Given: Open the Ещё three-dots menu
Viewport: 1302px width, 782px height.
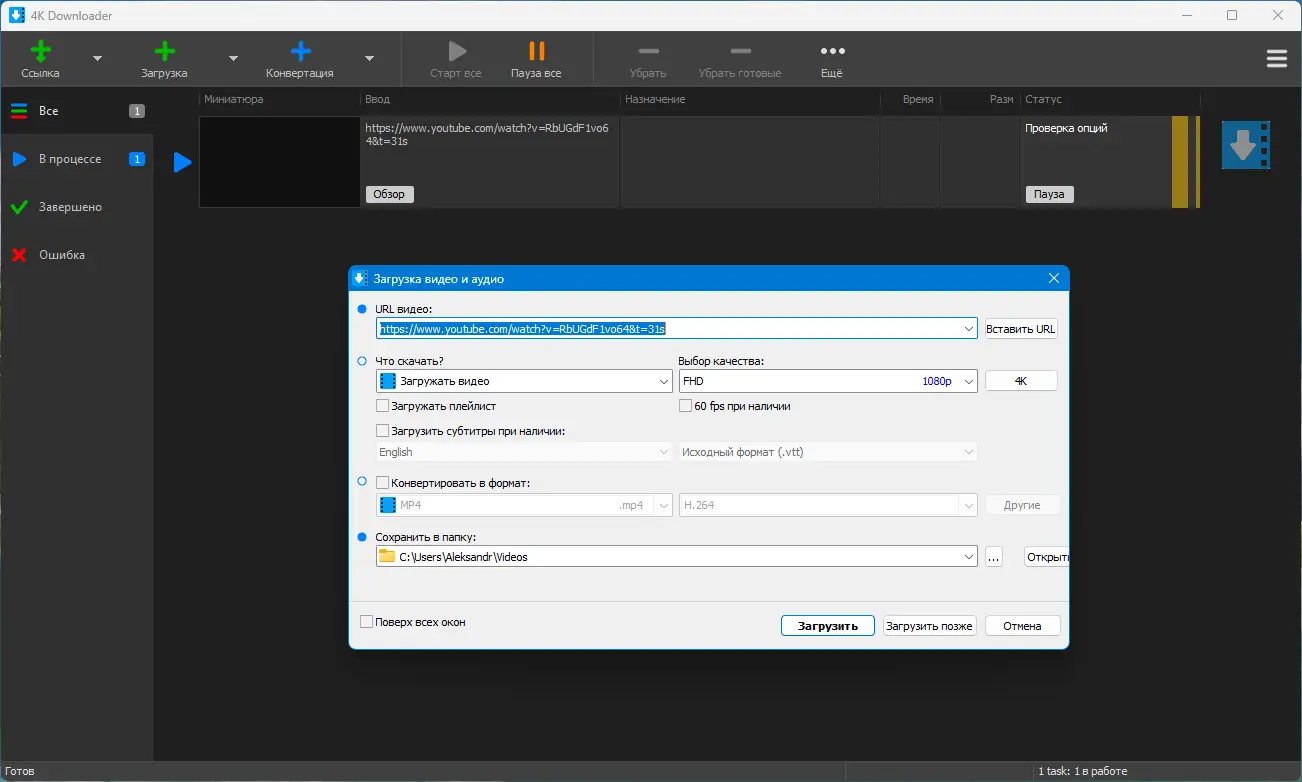Looking at the screenshot, I should point(832,52).
